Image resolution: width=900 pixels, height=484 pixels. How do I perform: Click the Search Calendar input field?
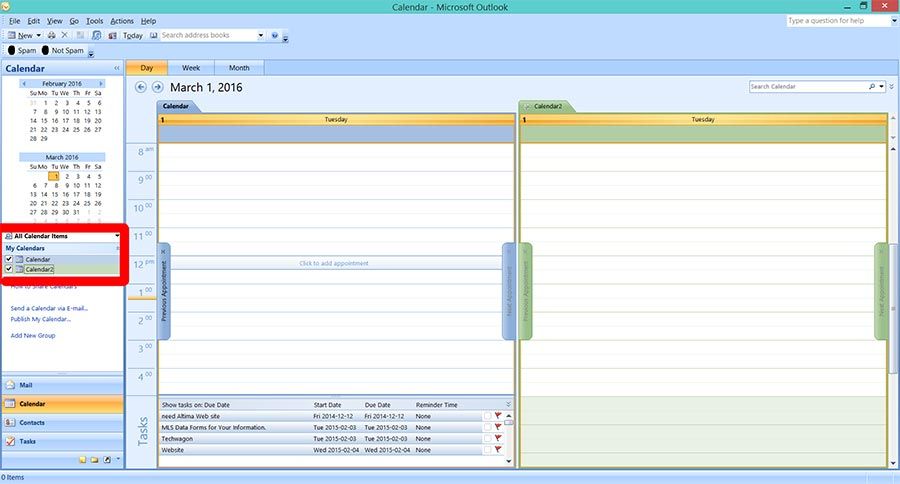point(808,87)
